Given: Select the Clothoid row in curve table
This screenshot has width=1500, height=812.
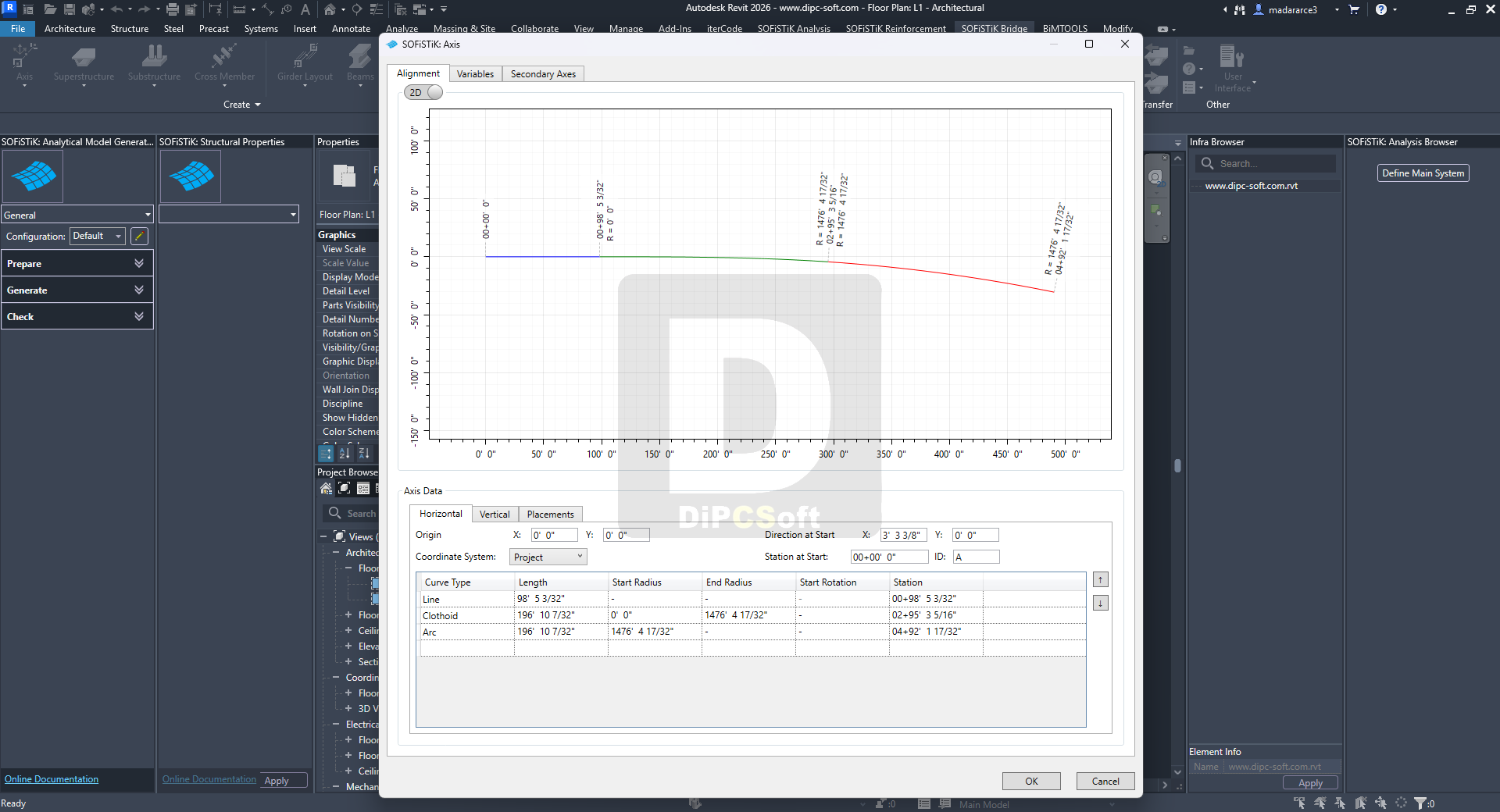Looking at the screenshot, I should tap(752, 615).
